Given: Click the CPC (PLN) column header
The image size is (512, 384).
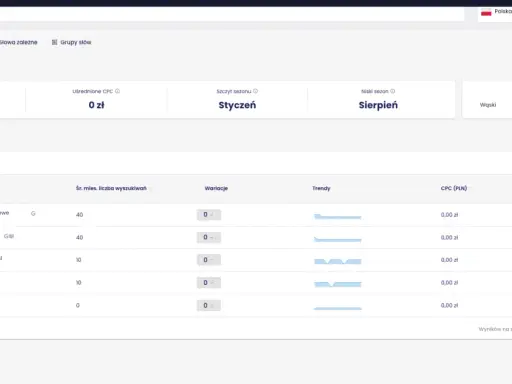Looking at the screenshot, I should point(454,188).
